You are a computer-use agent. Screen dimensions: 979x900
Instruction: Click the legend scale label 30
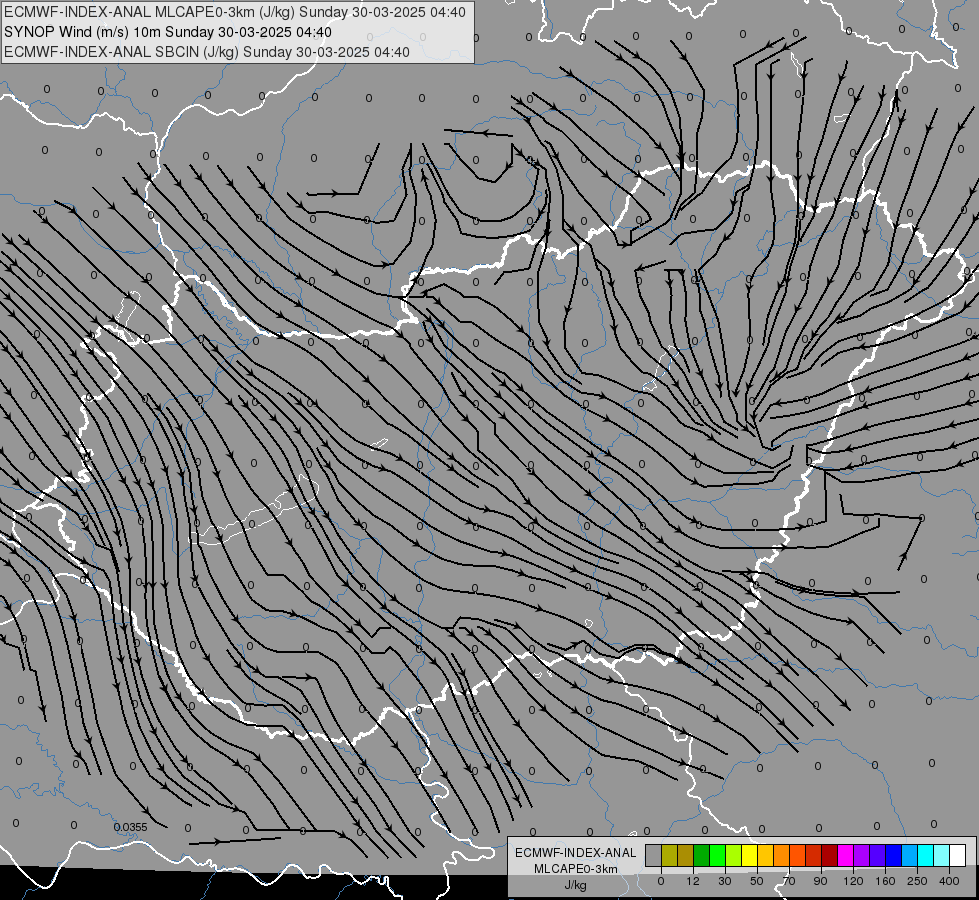click(725, 881)
